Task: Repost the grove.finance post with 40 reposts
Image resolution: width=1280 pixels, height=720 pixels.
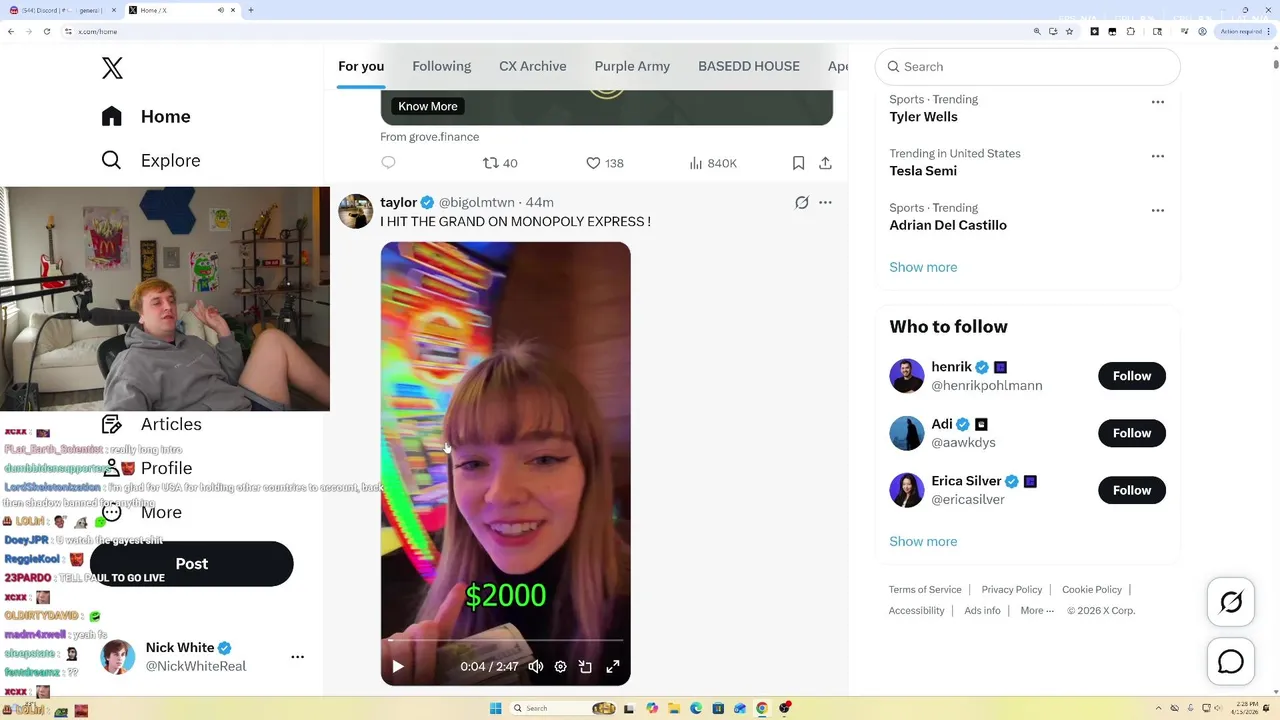Action: pos(500,163)
